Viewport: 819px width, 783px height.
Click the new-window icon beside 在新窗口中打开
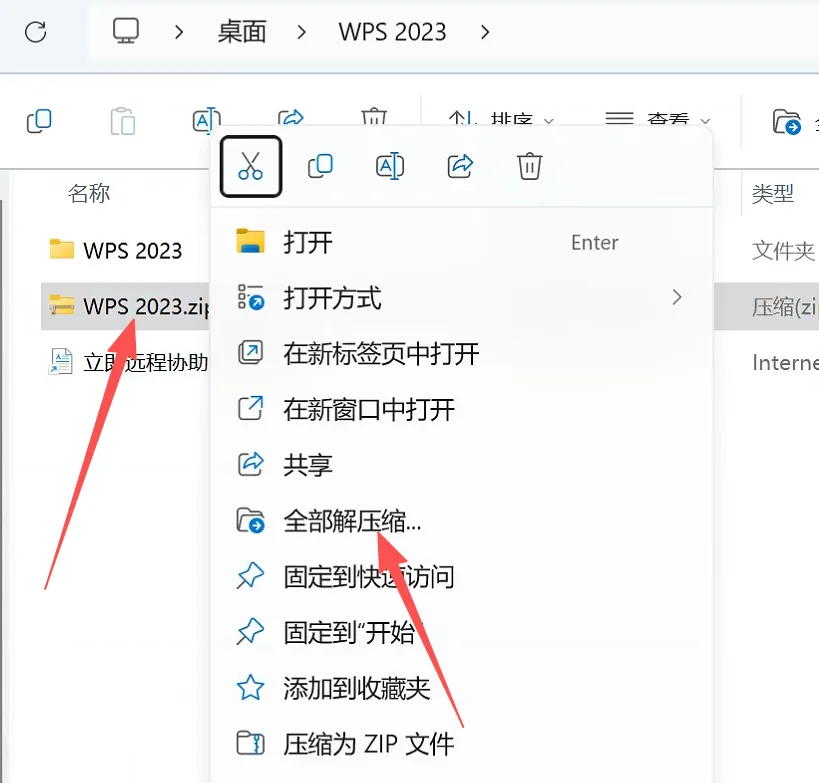[x=251, y=408]
